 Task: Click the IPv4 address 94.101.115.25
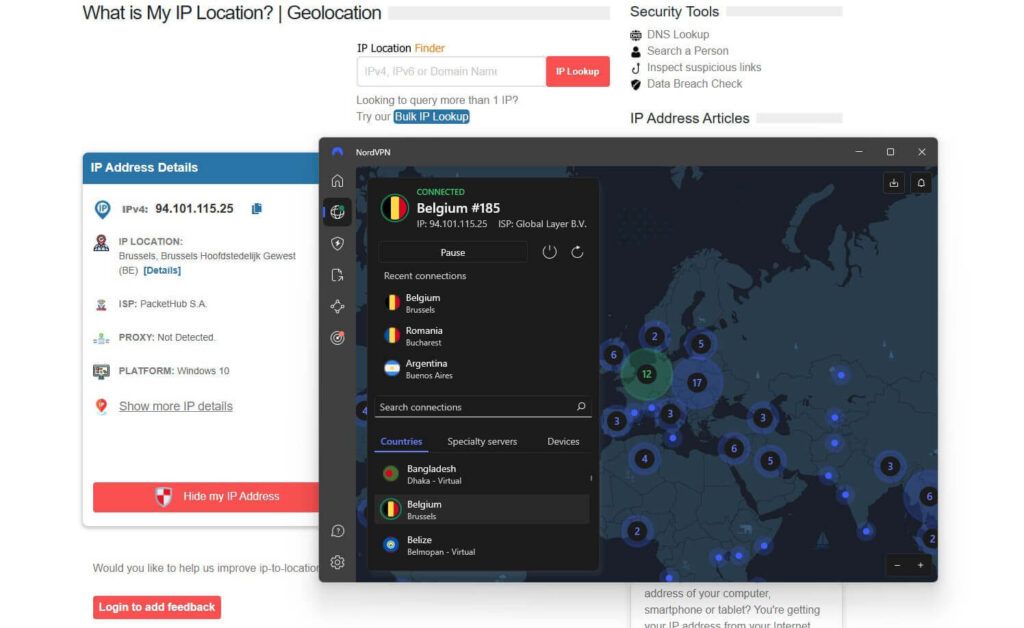(194, 208)
